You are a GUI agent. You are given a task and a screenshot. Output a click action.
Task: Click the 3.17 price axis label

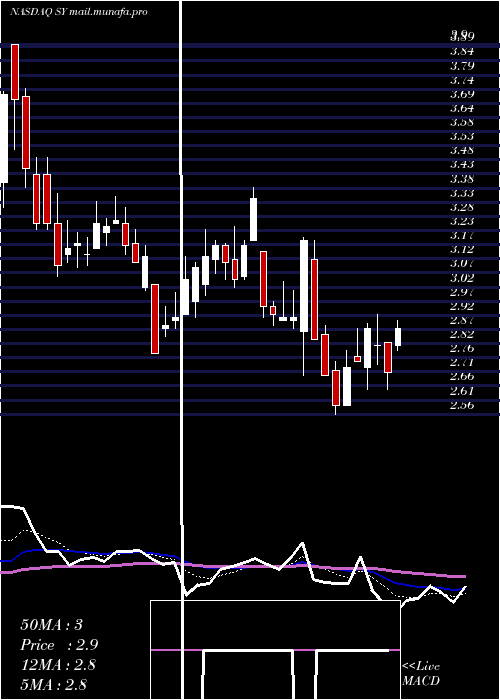coord(462,235)
